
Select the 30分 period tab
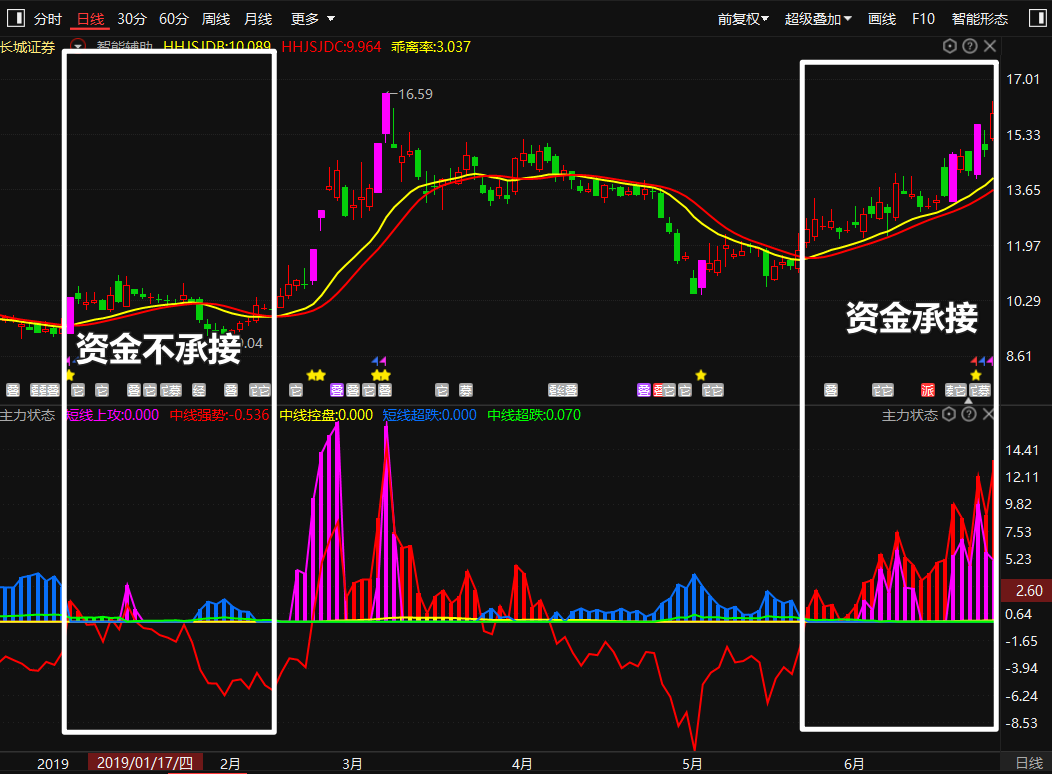pos(131,19)
